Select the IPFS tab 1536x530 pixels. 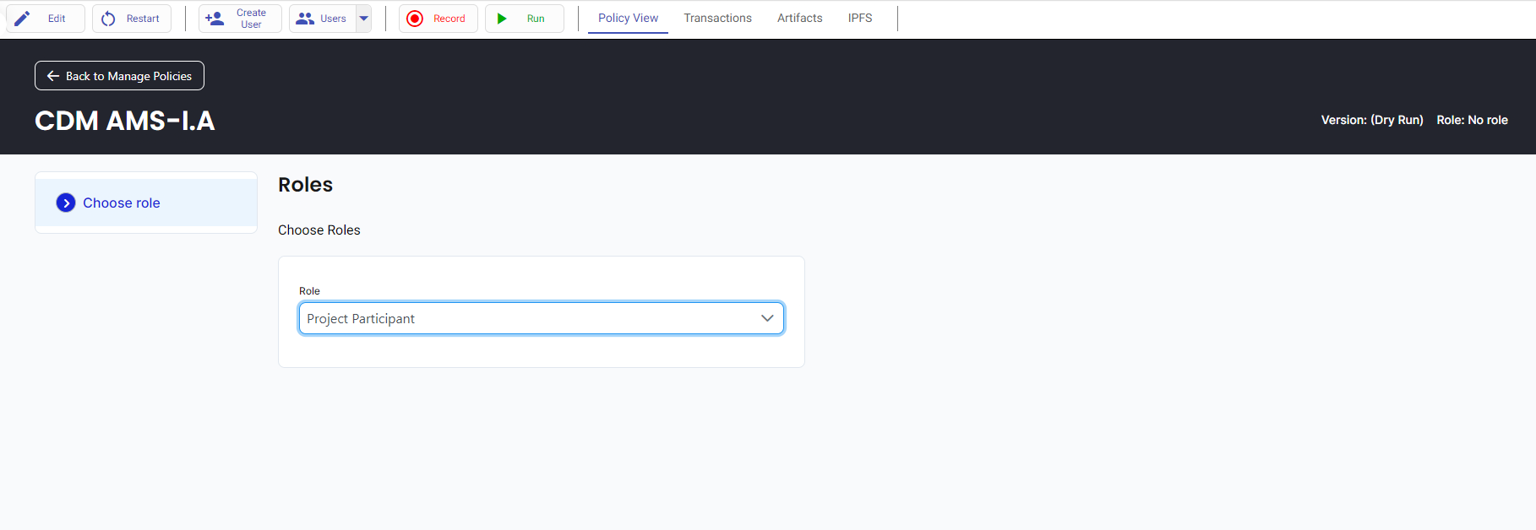[860, 18]
